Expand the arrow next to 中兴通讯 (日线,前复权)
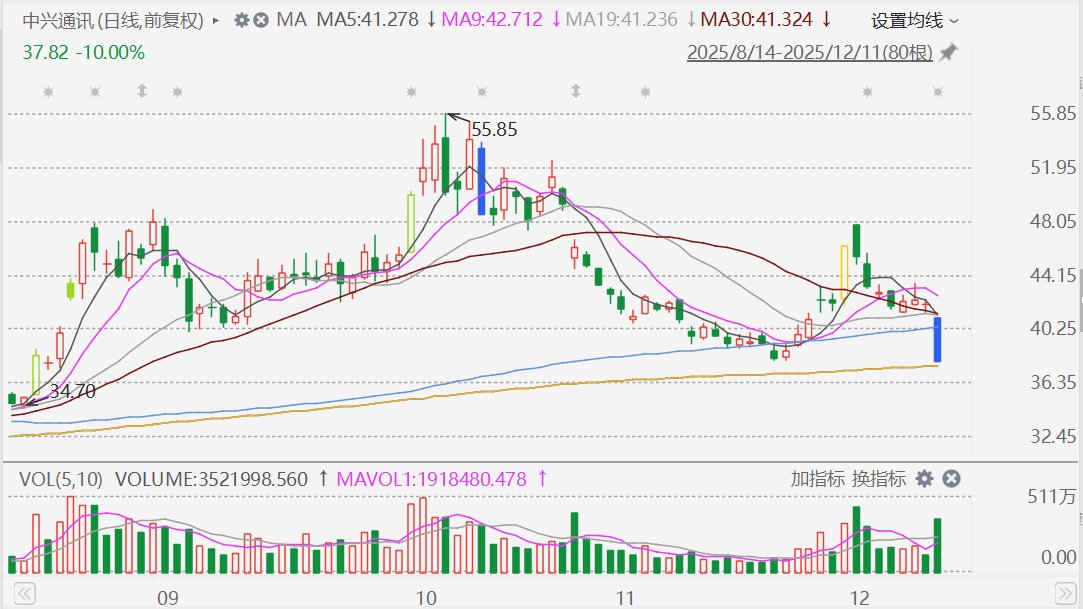Viewport: 1083px width, 609px height. (x=216, y=20)
